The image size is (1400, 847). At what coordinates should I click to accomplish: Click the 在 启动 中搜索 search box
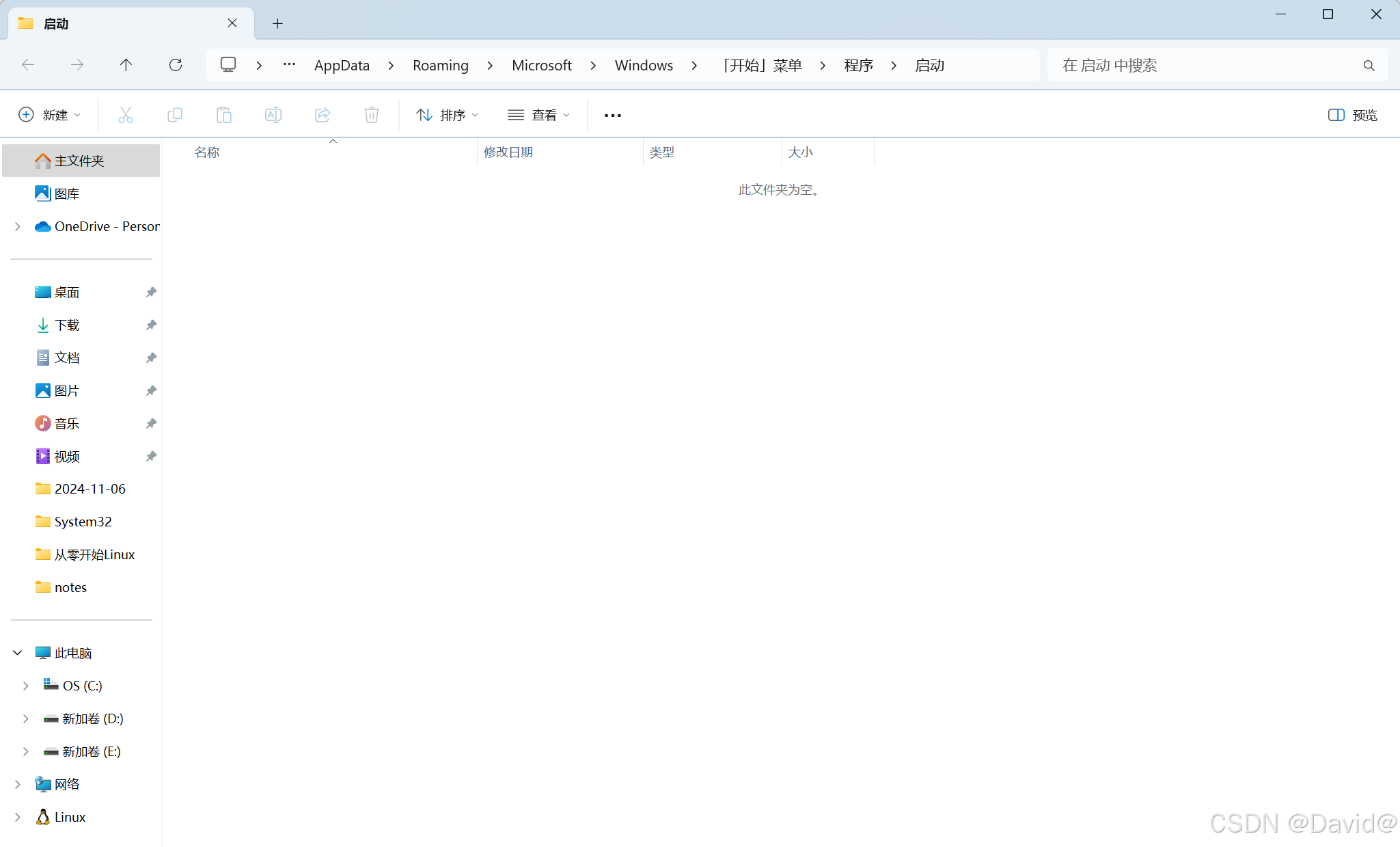(1206, 65)
